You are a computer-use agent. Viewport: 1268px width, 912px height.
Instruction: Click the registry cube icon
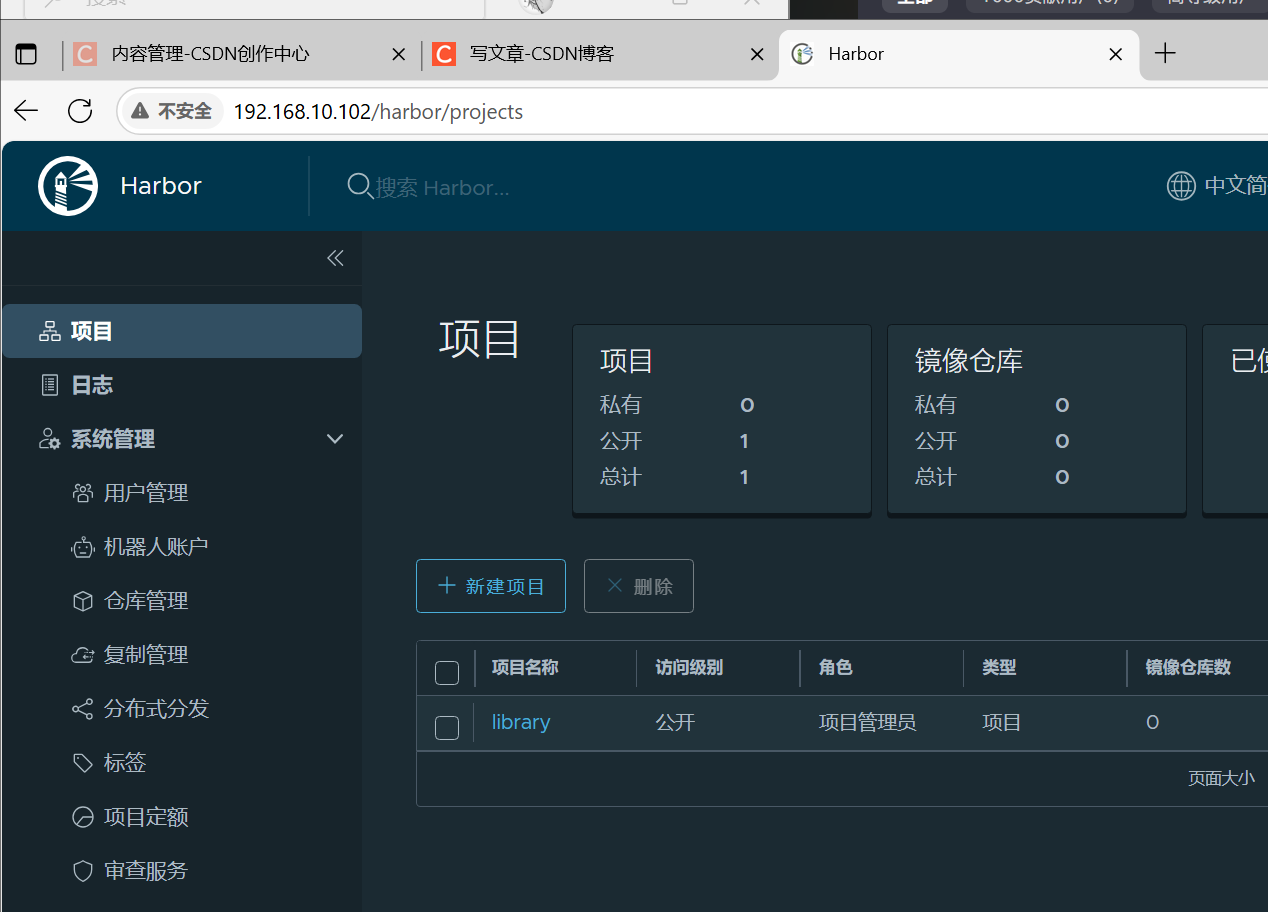click(x=83, y=601)
